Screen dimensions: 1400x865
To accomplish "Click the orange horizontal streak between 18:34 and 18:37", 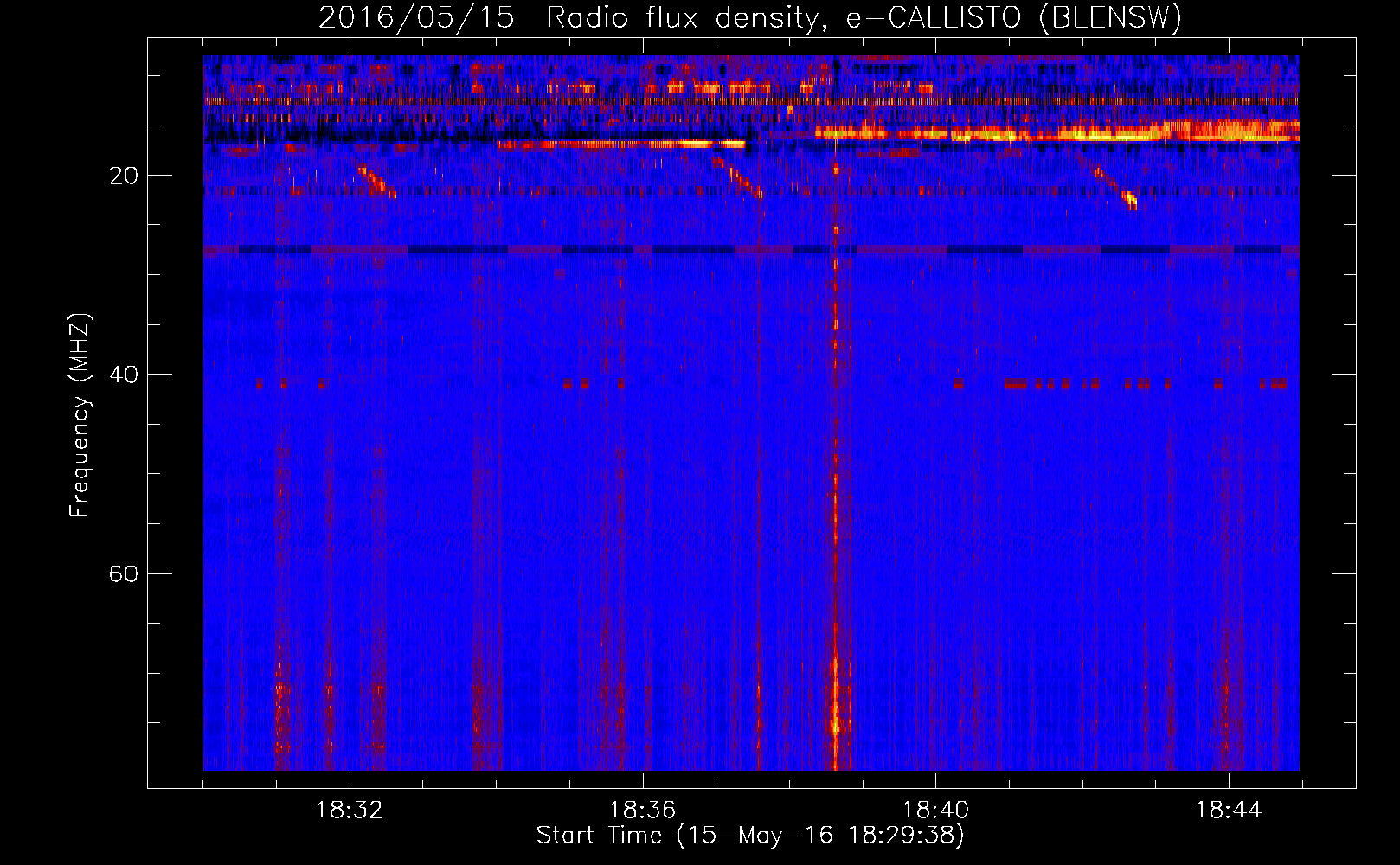I will point(621,144).
